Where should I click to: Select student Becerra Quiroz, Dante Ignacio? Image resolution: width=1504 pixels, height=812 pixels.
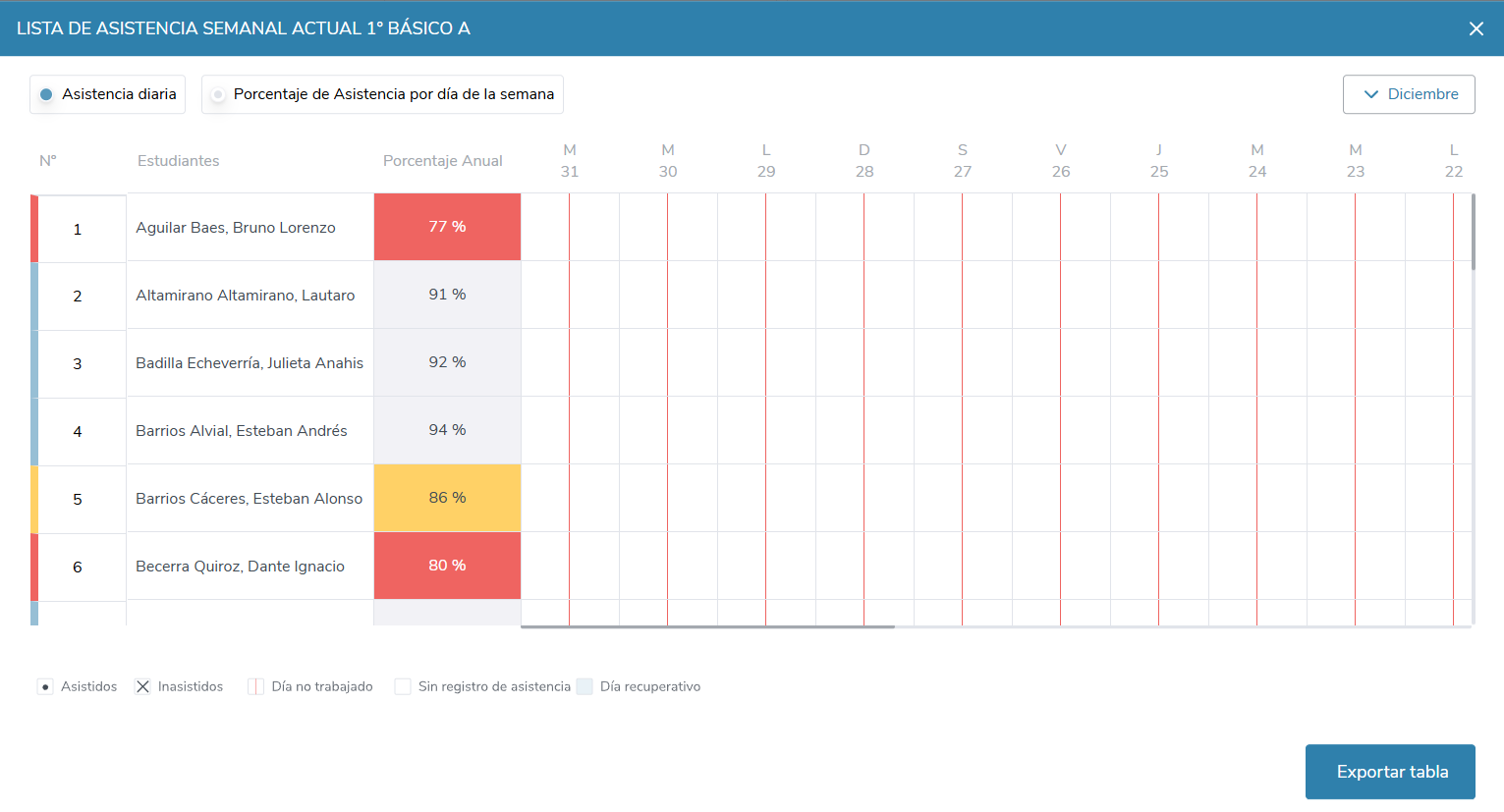(241, 567)
